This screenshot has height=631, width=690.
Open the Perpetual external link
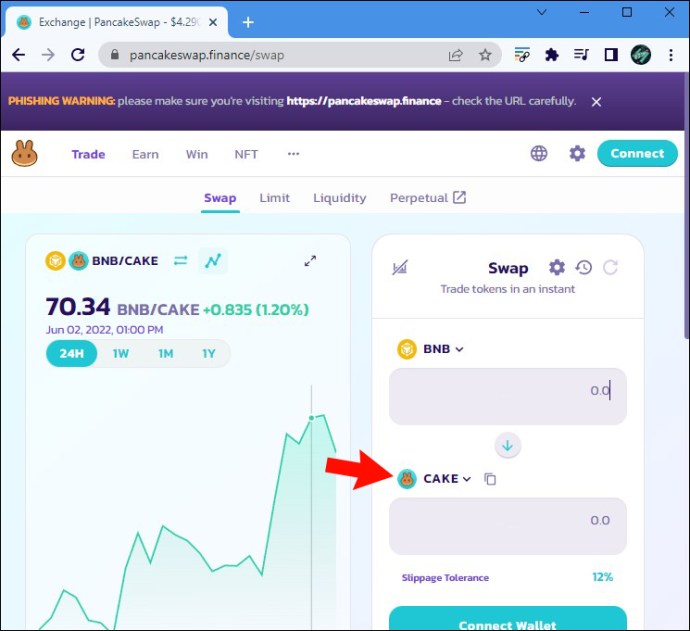(428, 198)
